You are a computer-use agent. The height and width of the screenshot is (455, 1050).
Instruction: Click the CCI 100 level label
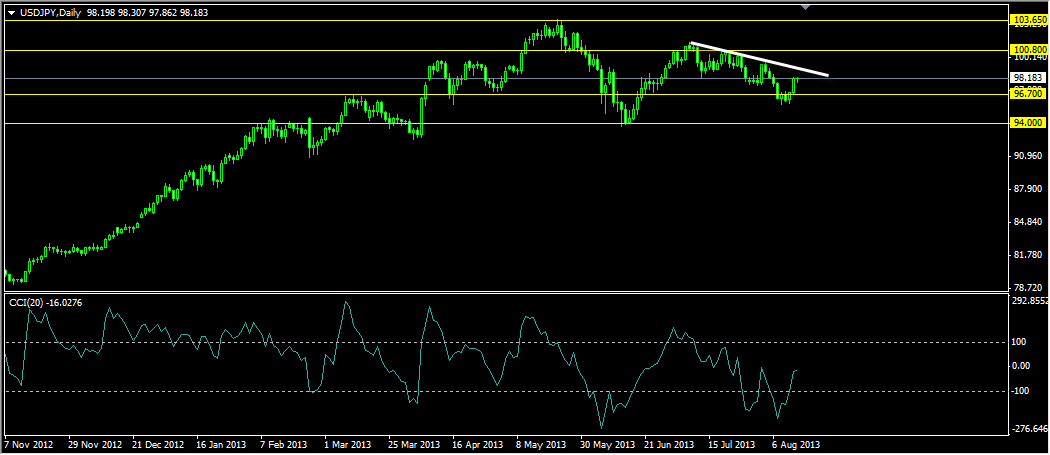click(x=1021, y=342)
